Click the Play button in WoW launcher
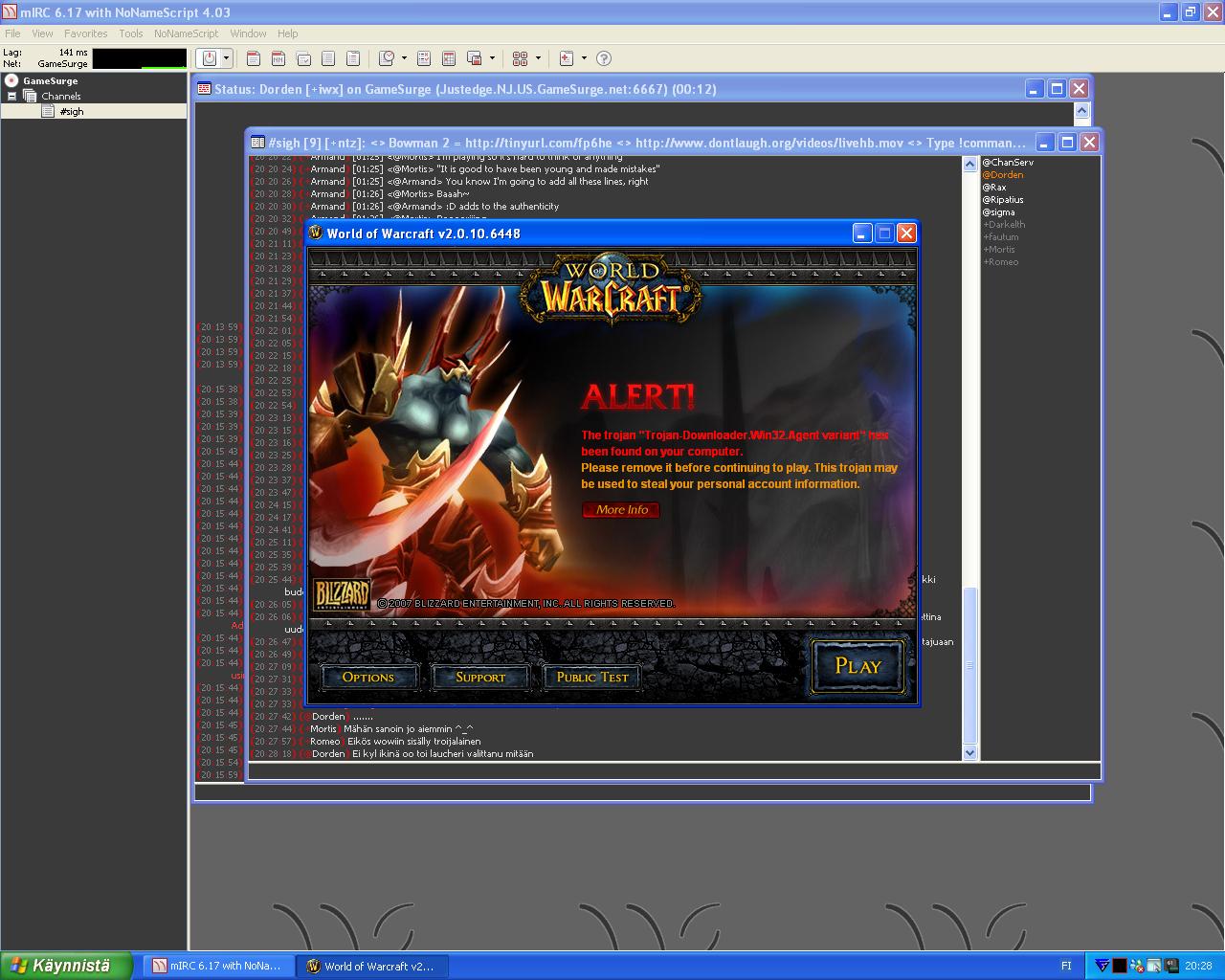This screenshot has width=1225, height=980. tap(857, 665)
